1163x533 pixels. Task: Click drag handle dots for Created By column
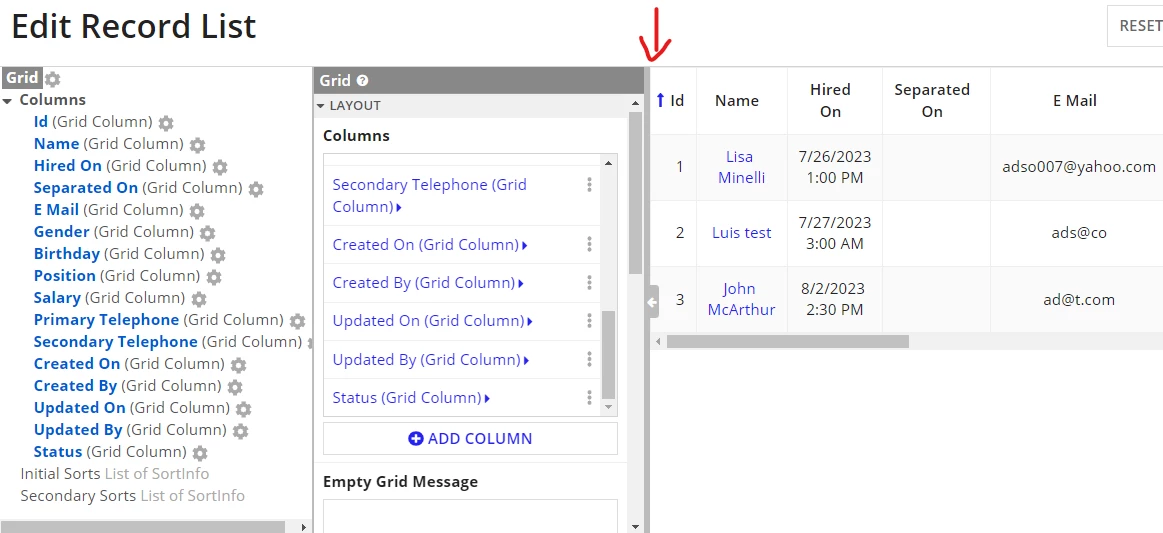[589, 282]
